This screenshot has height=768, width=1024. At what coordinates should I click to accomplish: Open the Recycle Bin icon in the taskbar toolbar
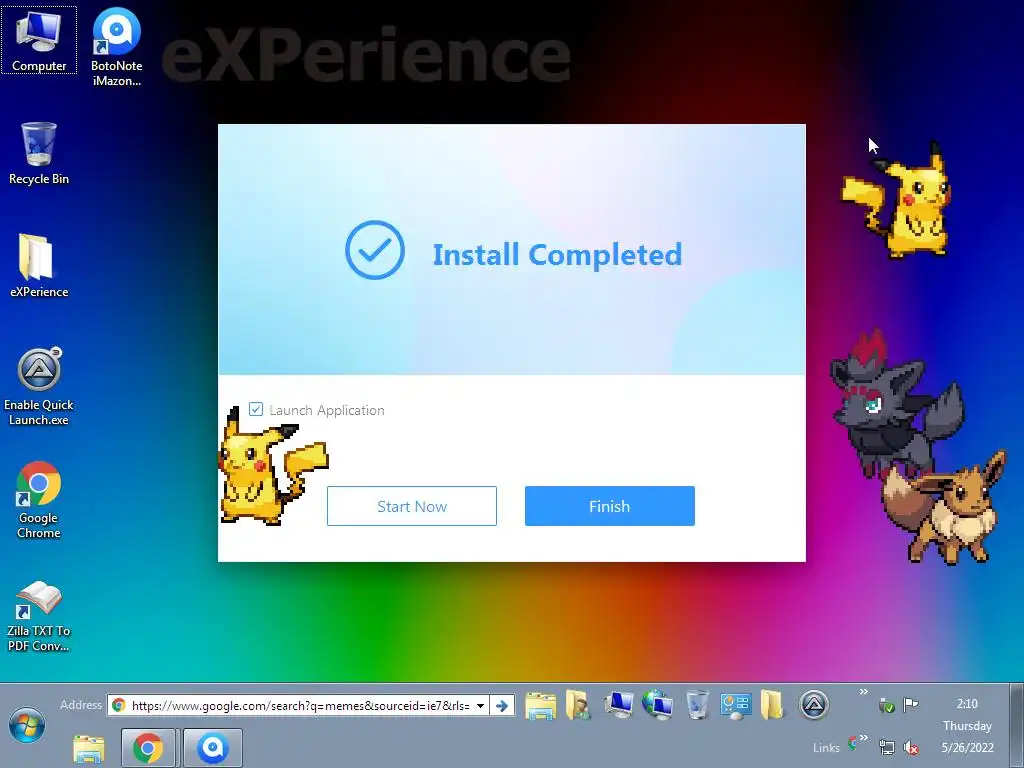click(697, 705)
